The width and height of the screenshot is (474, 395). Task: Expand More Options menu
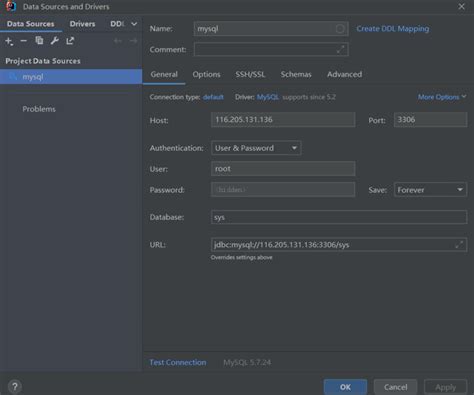(442, 97)
